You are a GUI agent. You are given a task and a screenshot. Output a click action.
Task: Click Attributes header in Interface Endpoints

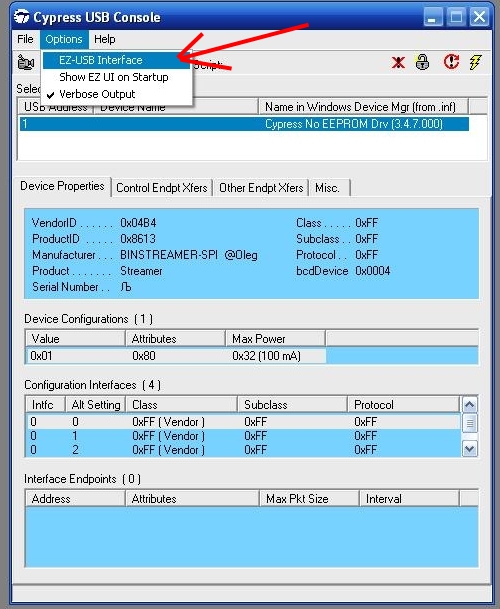click(192, 499)
